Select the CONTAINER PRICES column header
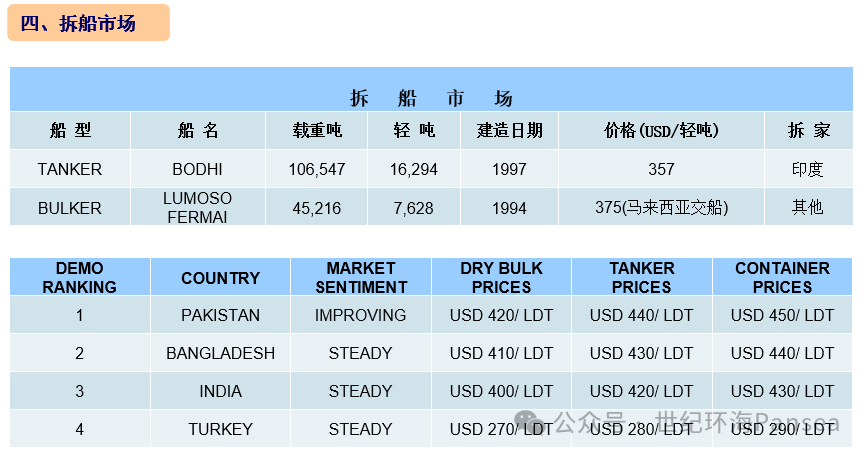This screenshot has height=457, width=868. pos(782,277)
